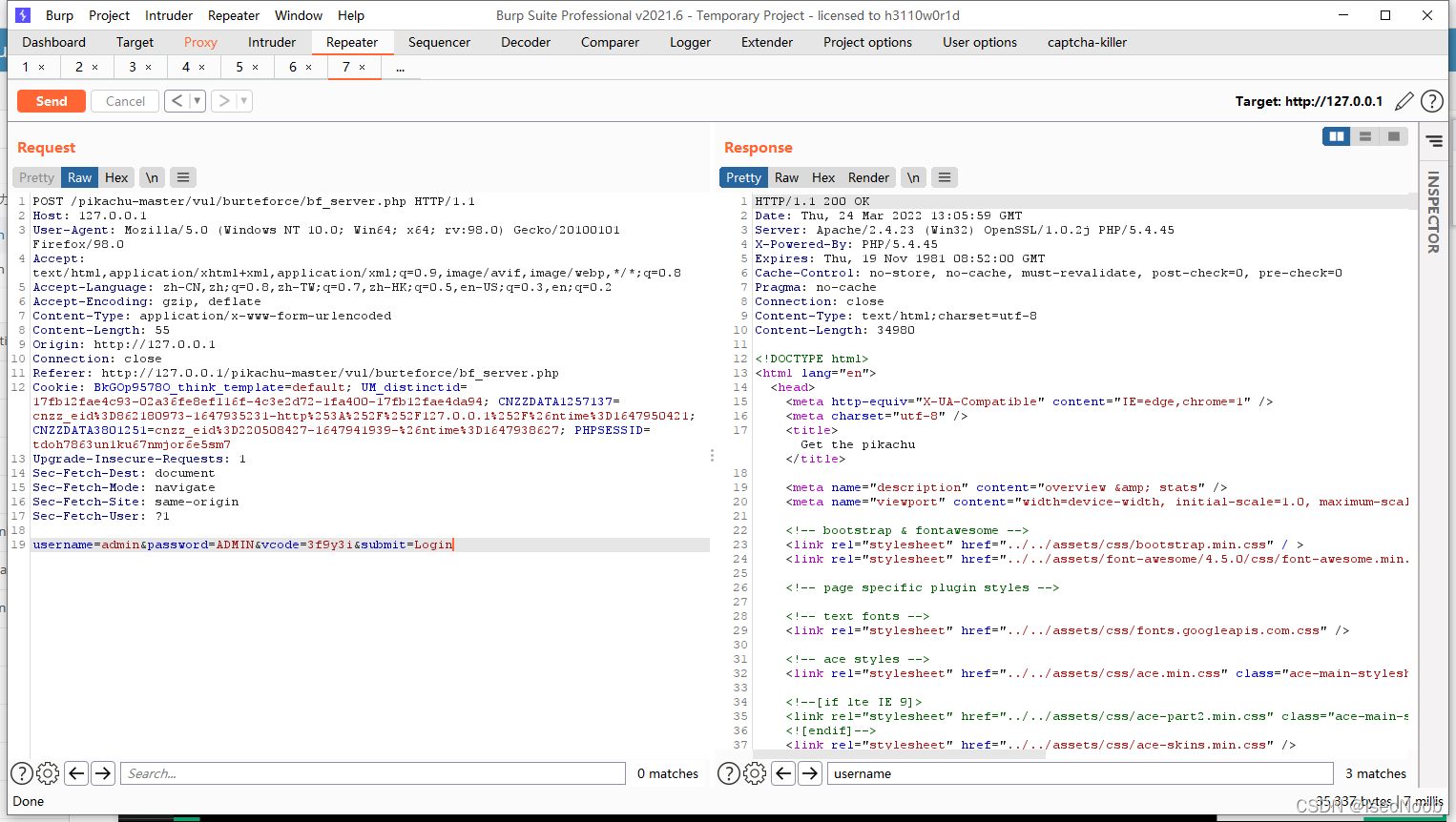The image size is (1456, 822).
Task: Go back to previous request in history
Action: 177,100
